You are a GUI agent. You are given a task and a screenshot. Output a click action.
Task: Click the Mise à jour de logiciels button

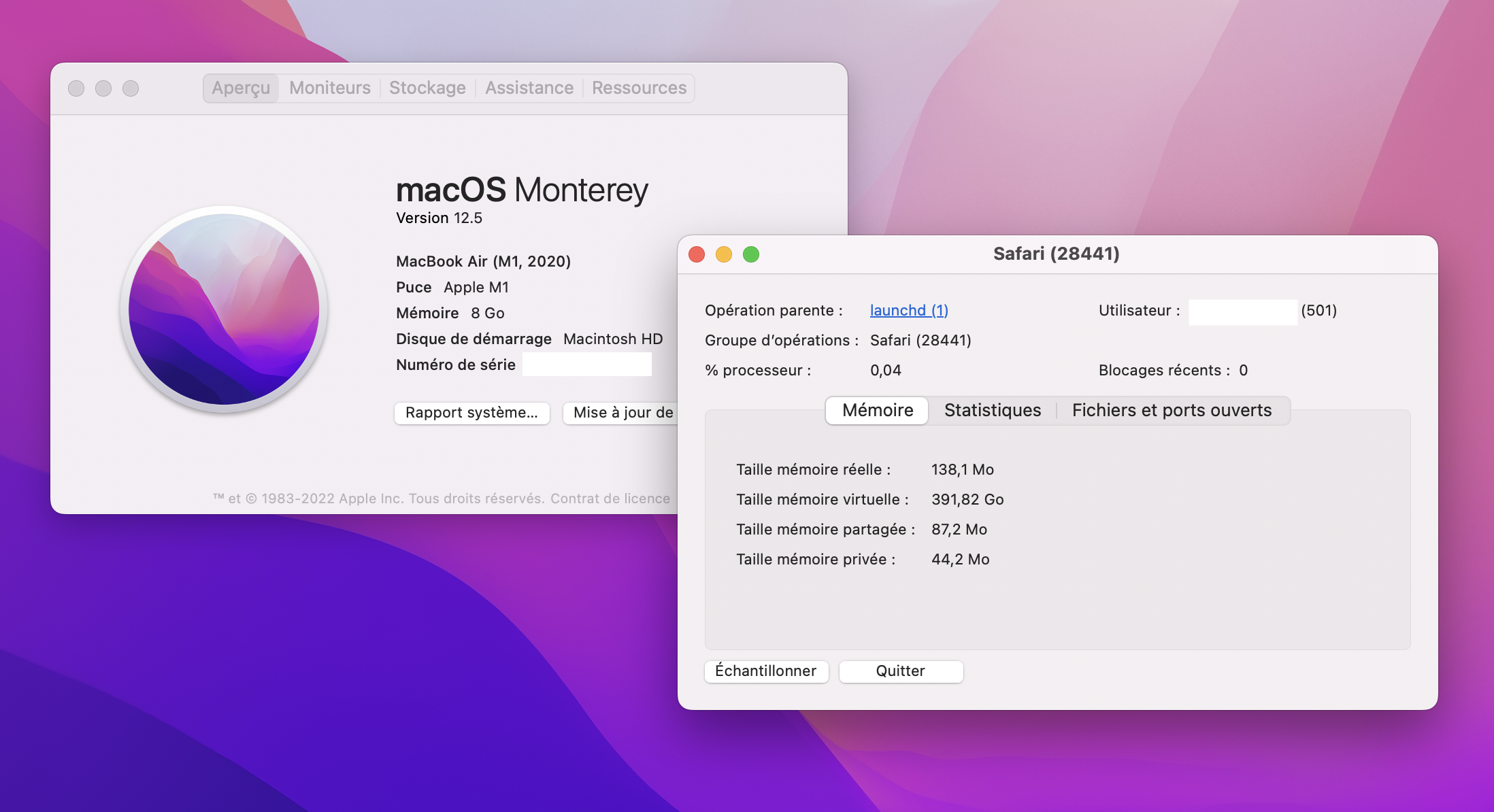click(622, 413)
